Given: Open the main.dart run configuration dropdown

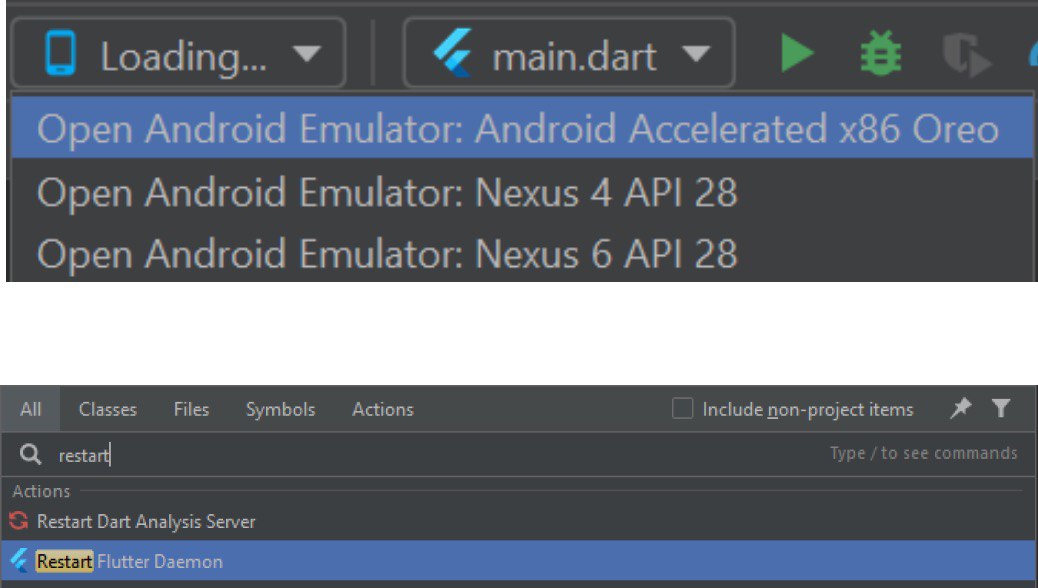Looking at the screenshot, I should (x=569, y=53).
